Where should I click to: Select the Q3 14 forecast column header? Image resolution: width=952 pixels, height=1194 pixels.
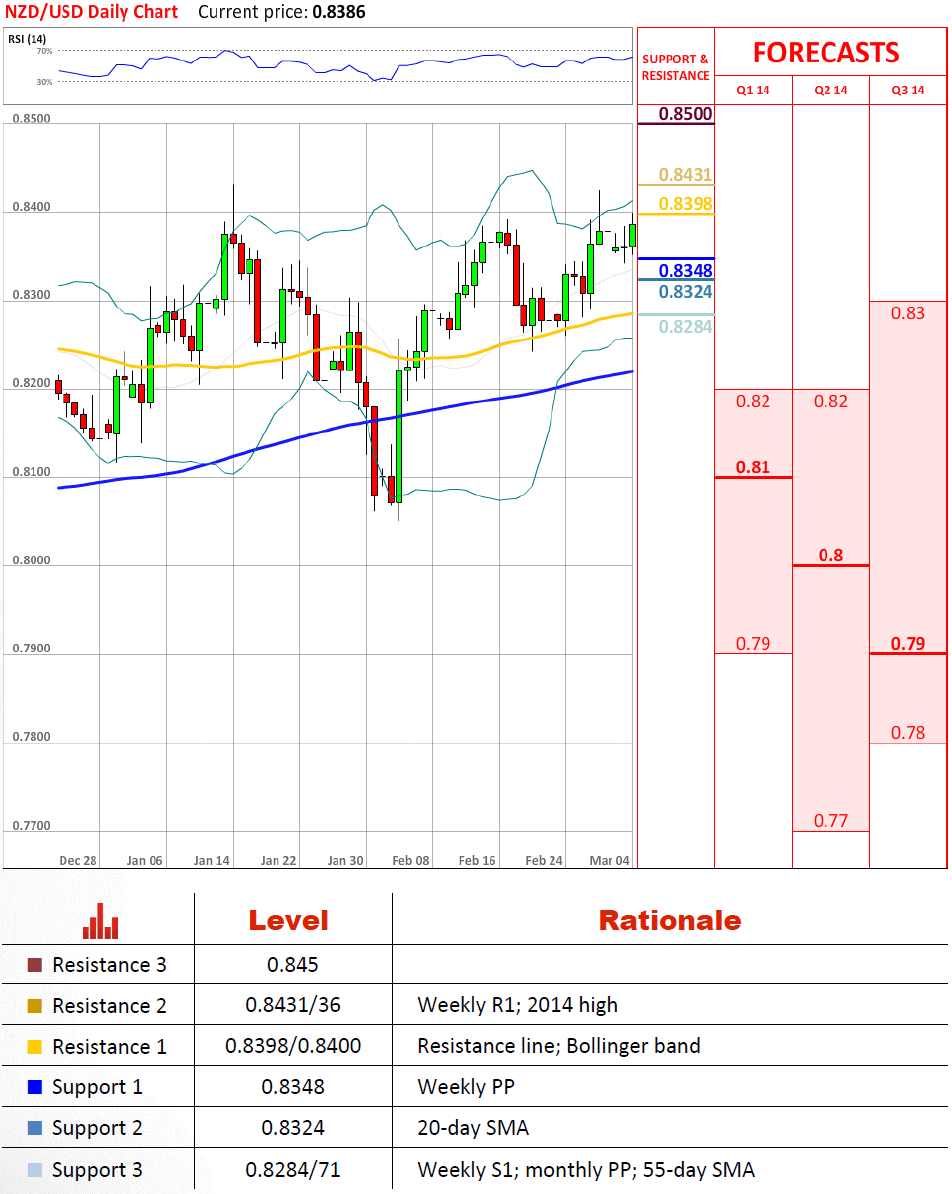pyautogui.click(x=908, y=90)
